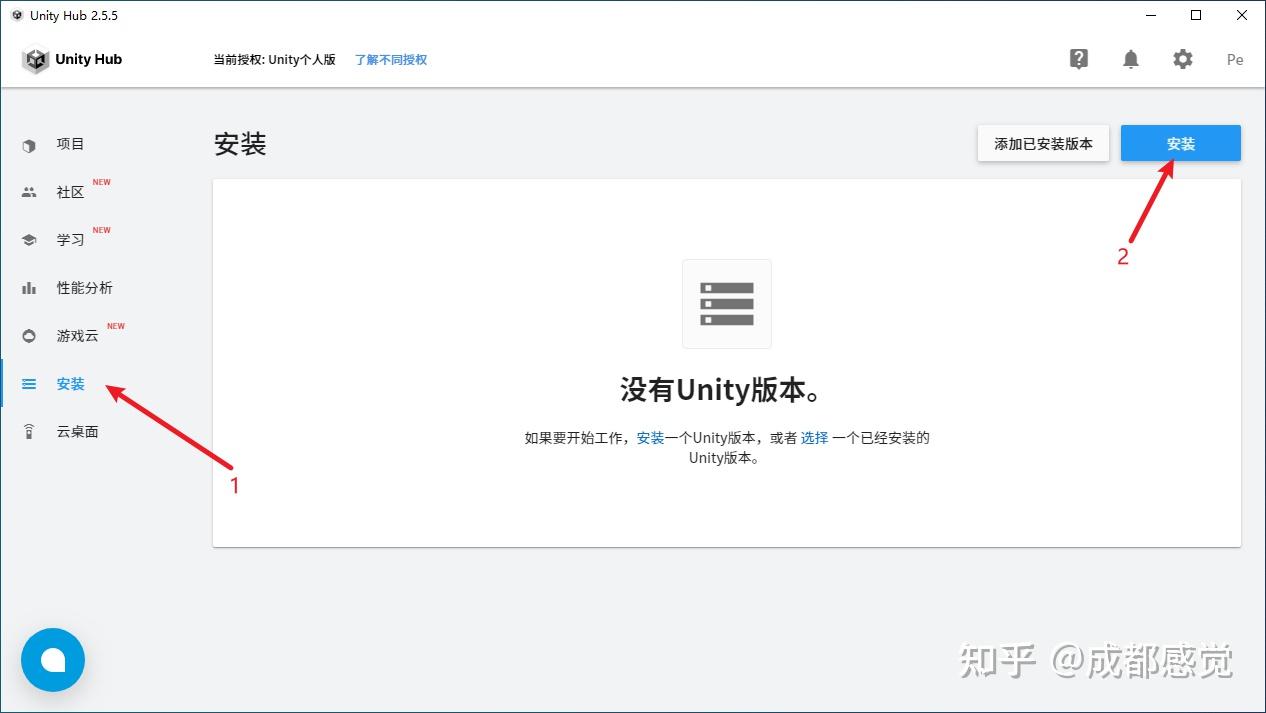Click the 添加已安装版本 button
The width and height of the screenshot is (1266, 713).
coord(1043,143)
